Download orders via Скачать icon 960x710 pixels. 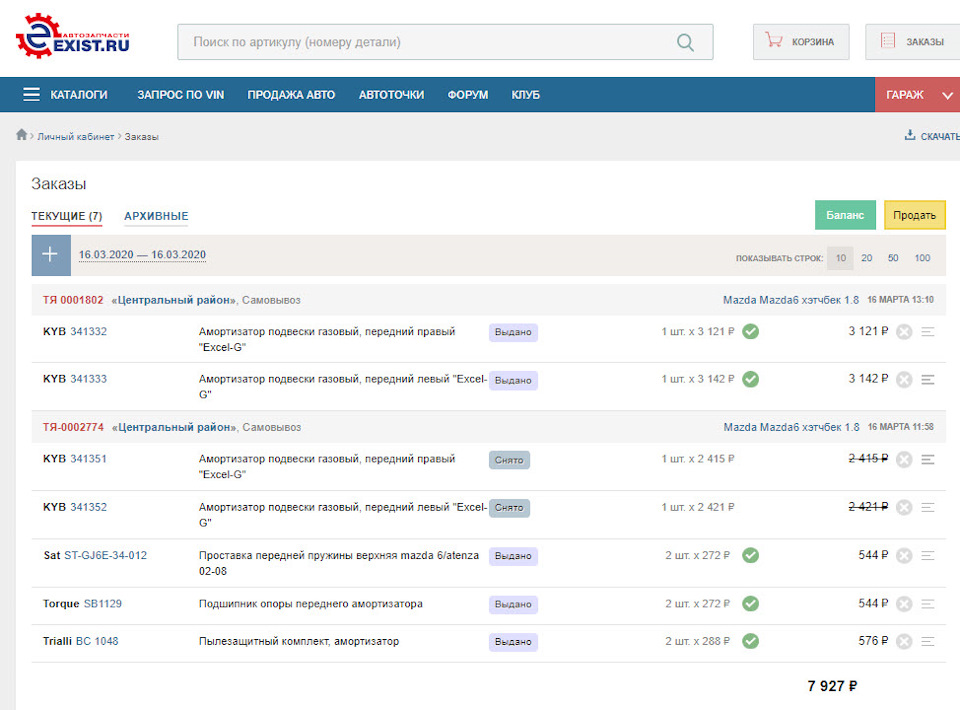(x=910, y=136)
